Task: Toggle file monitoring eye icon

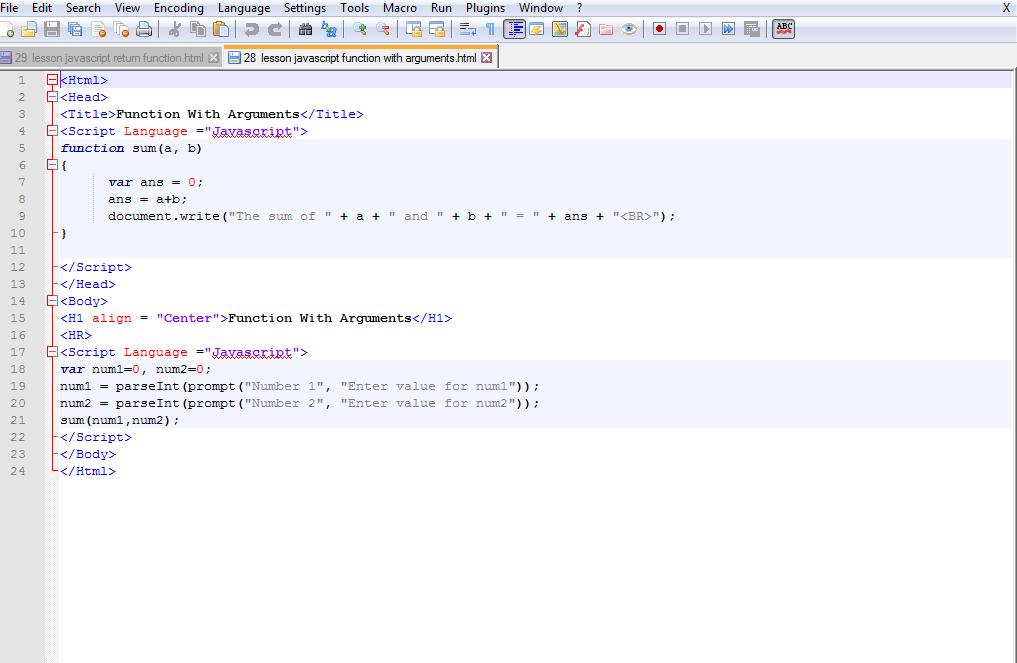Action: pos(628,29)
